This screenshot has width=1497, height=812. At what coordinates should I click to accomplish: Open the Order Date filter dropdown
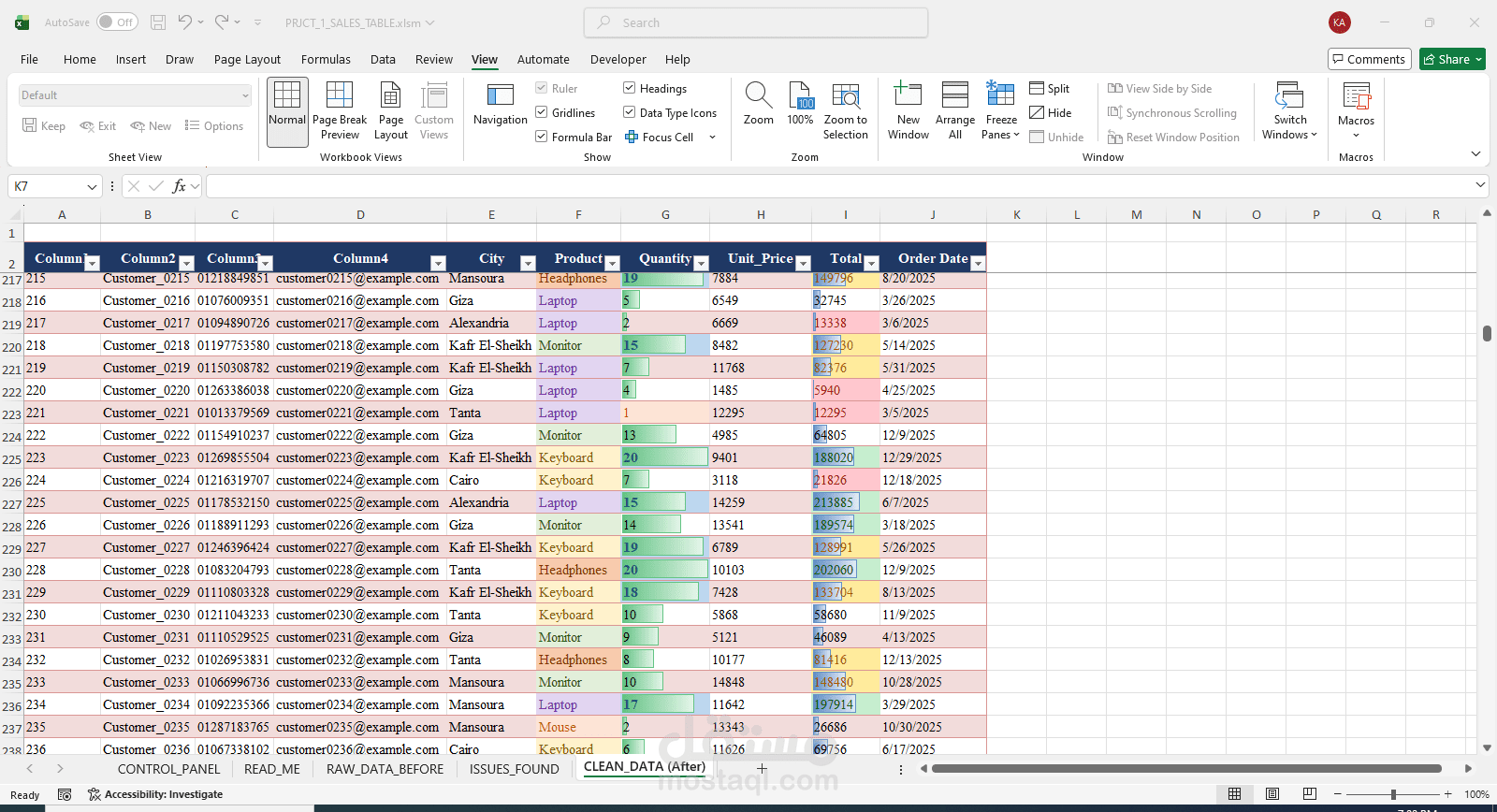pyautogui.click(x=978, y=264)
